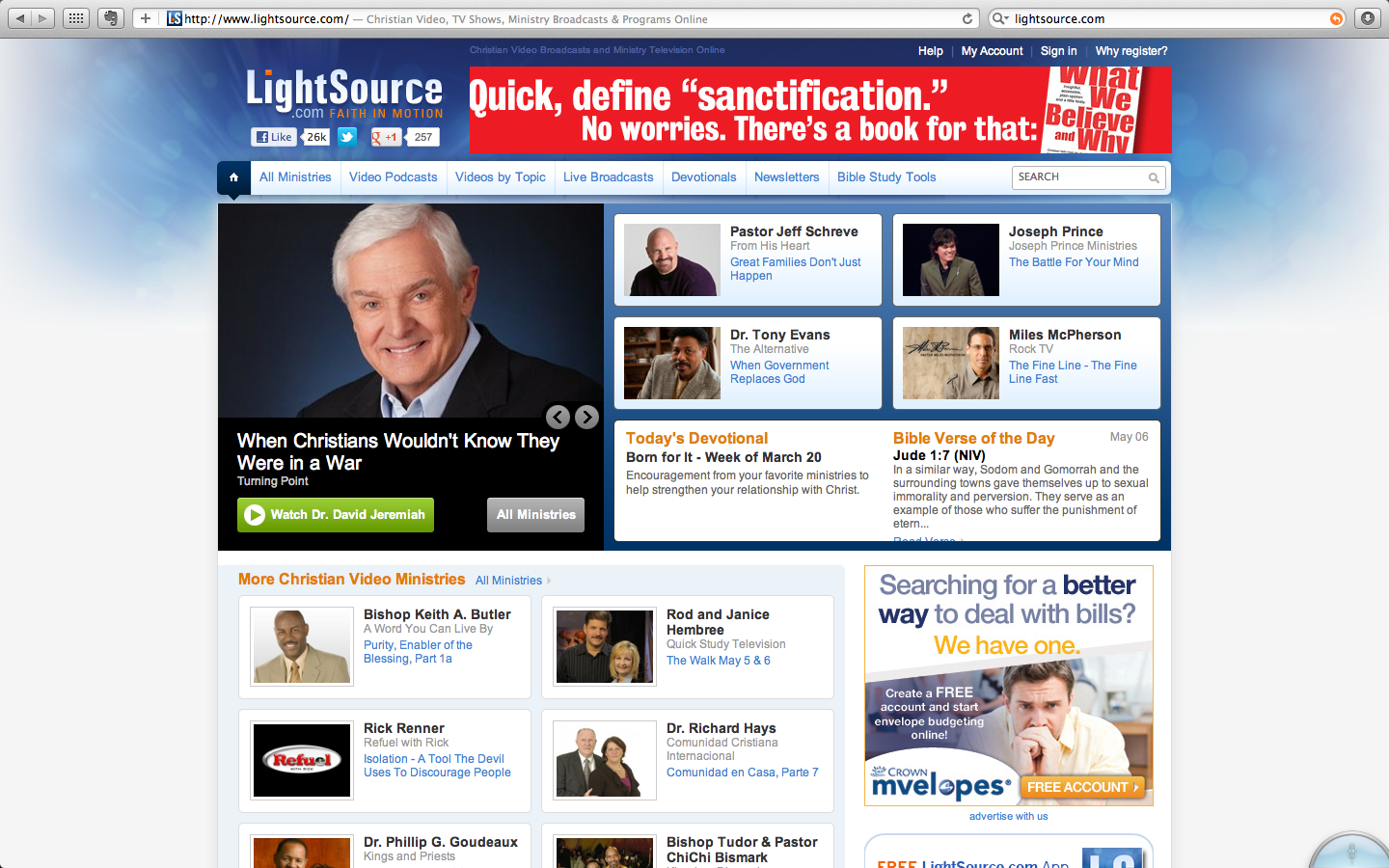
Task: Click the Twitter bird icon
Action: 347,137
